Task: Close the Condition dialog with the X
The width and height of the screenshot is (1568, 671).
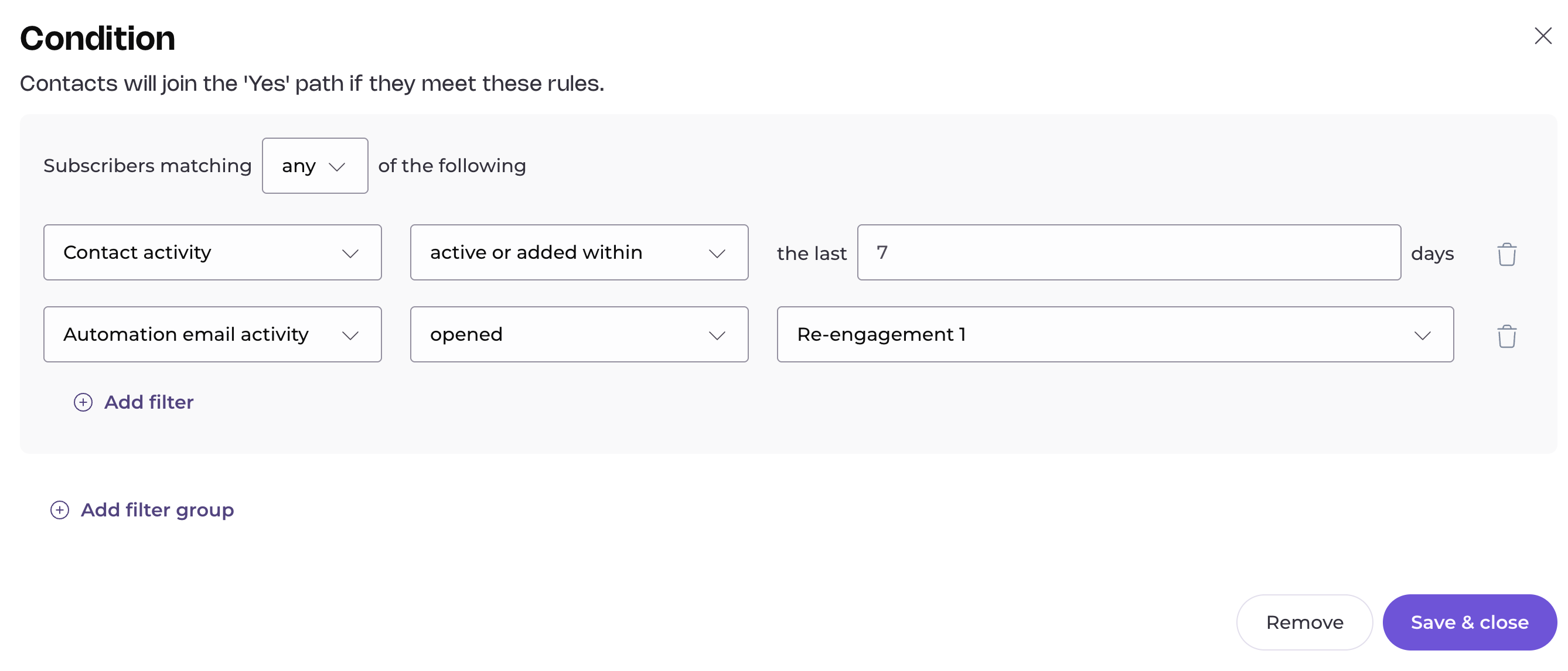Action: 1542,36
